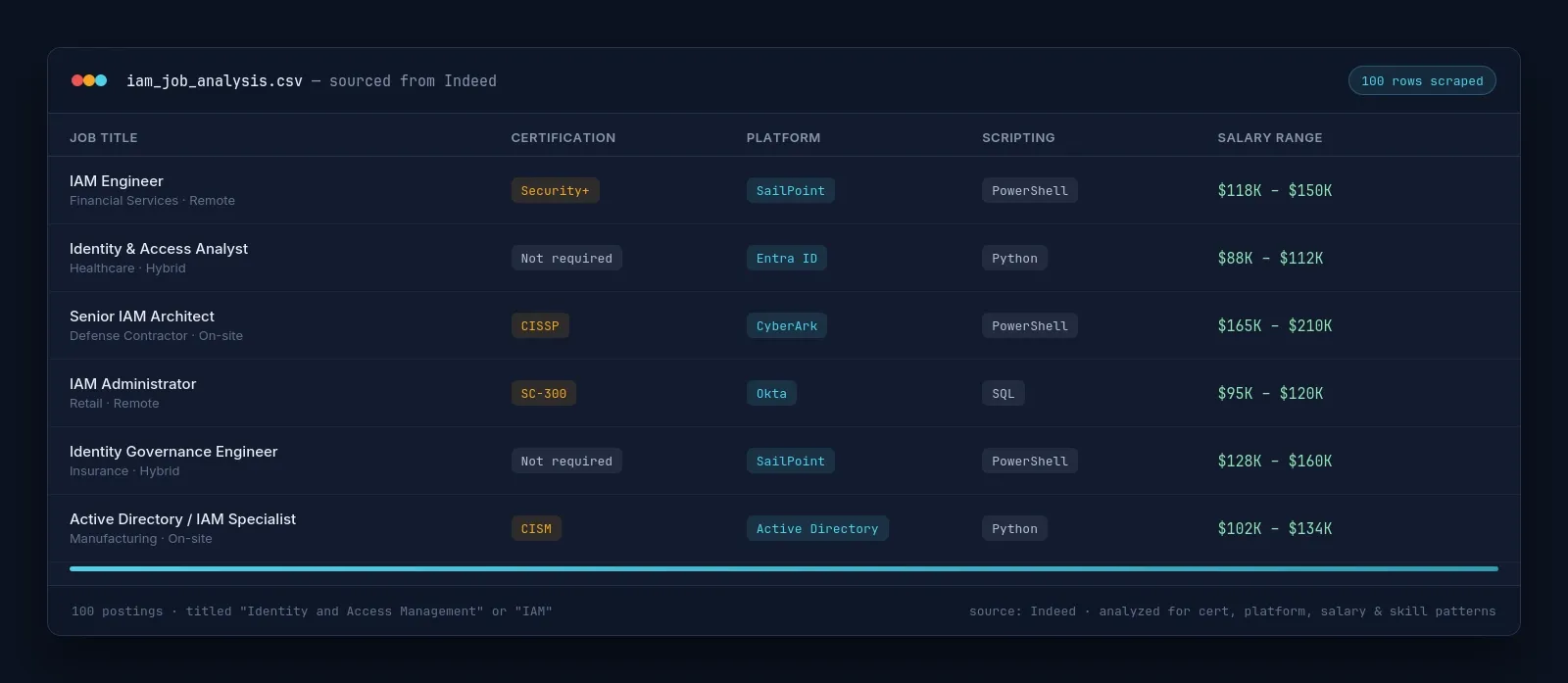Click 'Not required' in Identity Governance Engineer row
Image resolution: width=1568 pixels, height=683 pixels.
566,462
